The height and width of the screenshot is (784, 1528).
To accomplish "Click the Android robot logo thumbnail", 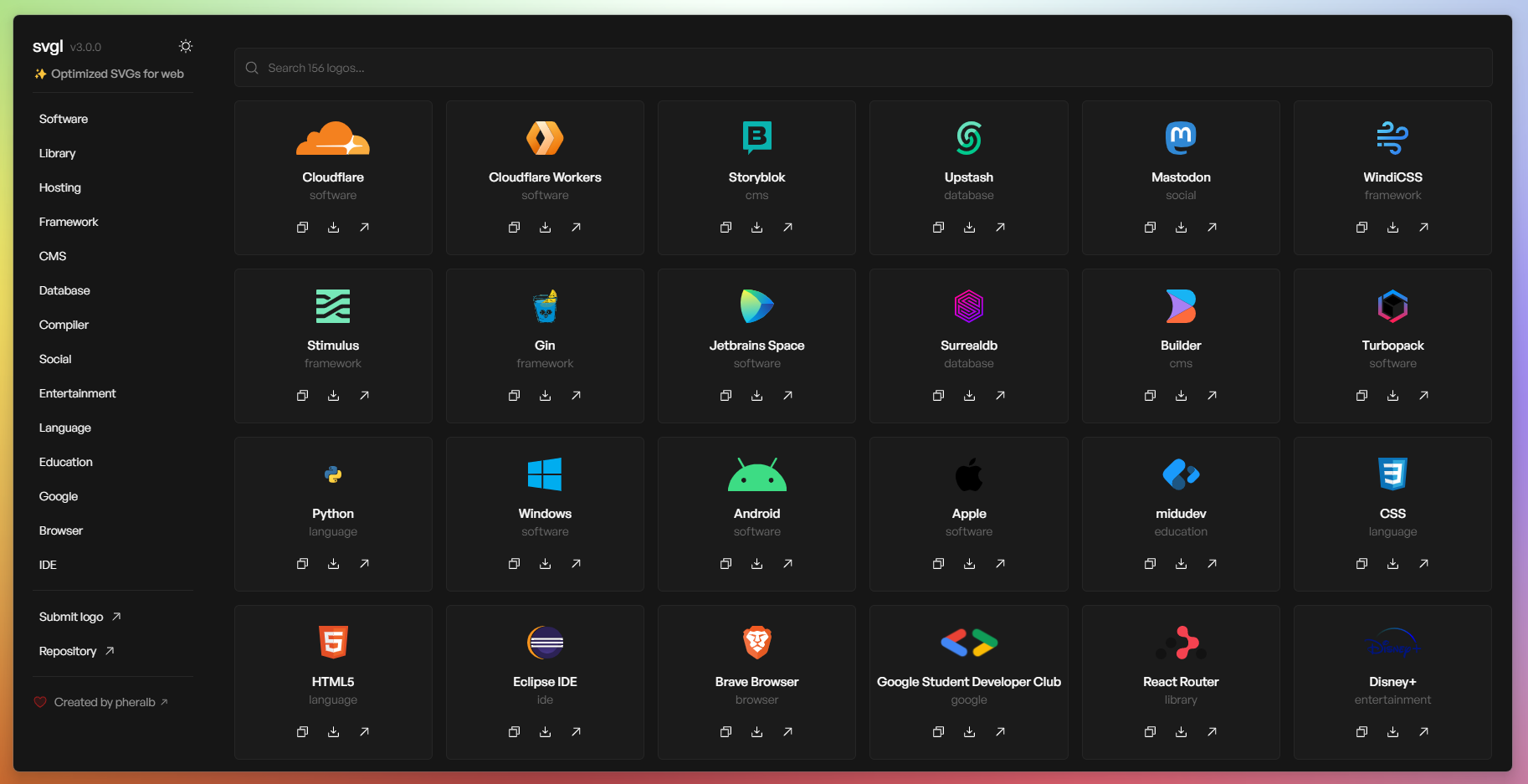I will [756, 474].
